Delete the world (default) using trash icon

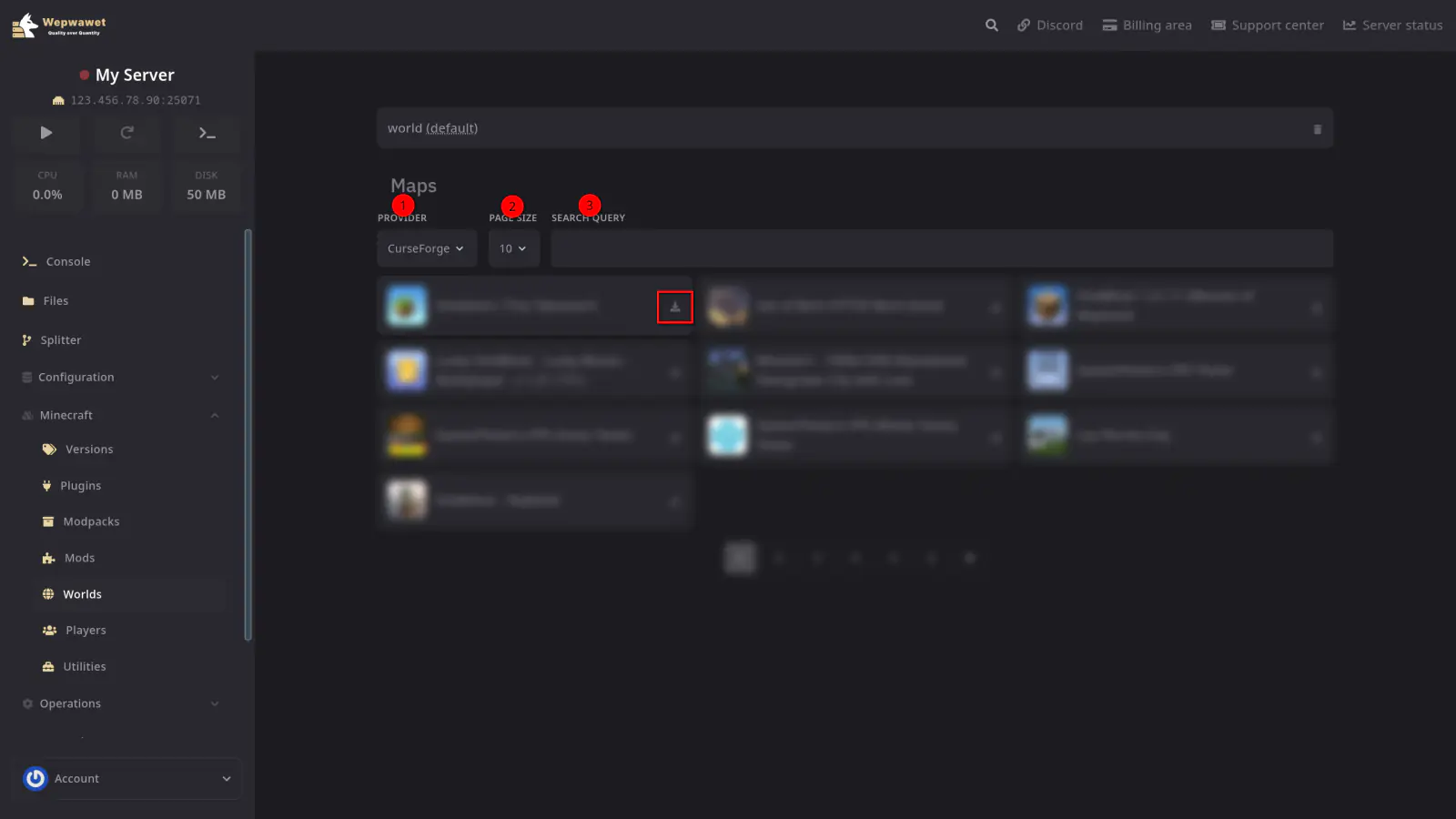(x=1317, y=129)
